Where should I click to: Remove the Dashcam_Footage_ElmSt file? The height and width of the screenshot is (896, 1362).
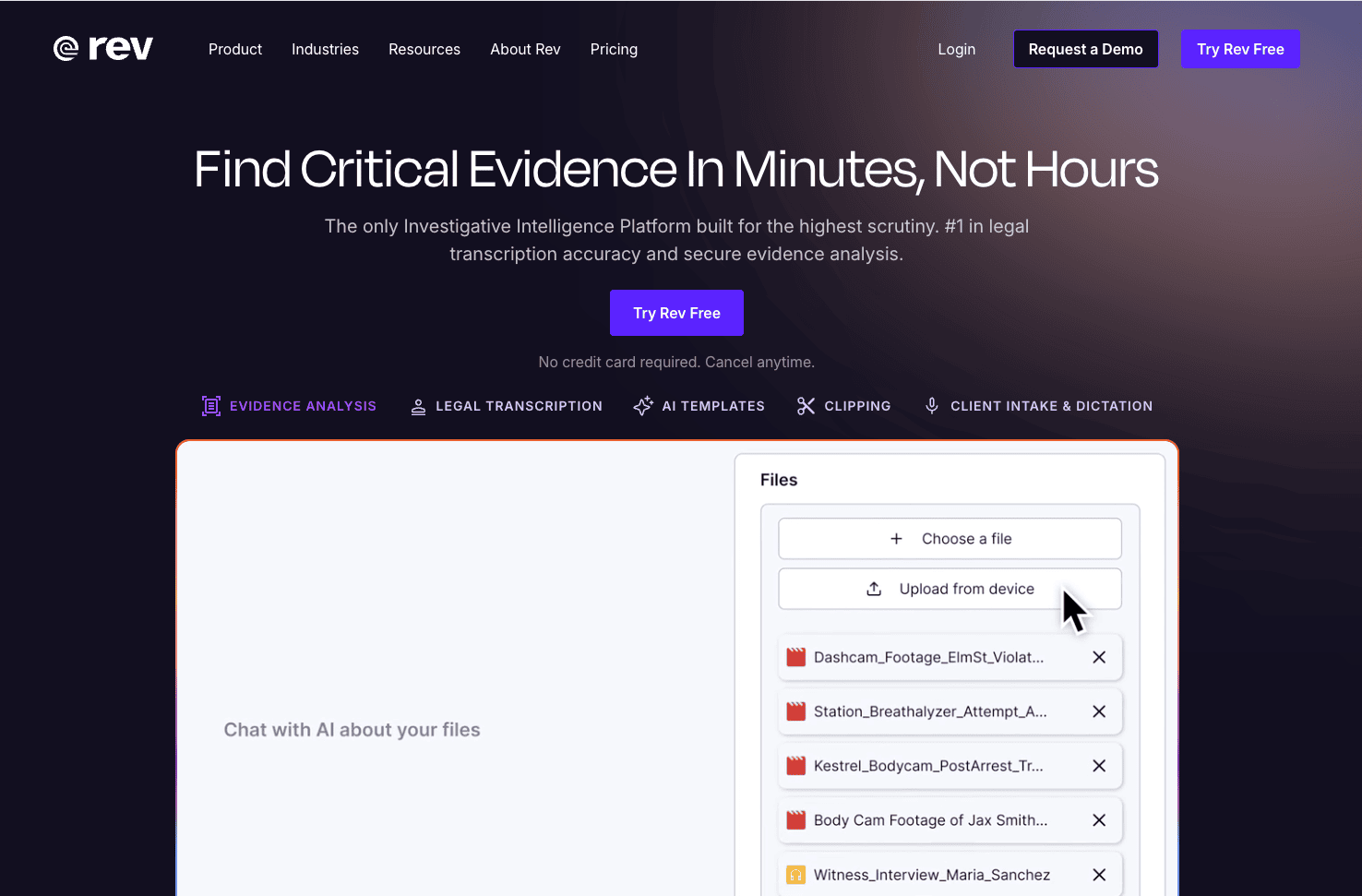pyautogui.click(x=1099, y=657)
